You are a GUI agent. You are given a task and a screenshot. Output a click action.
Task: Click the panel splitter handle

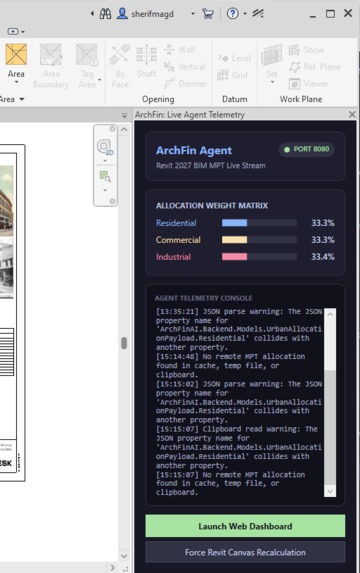coord(124,343)
